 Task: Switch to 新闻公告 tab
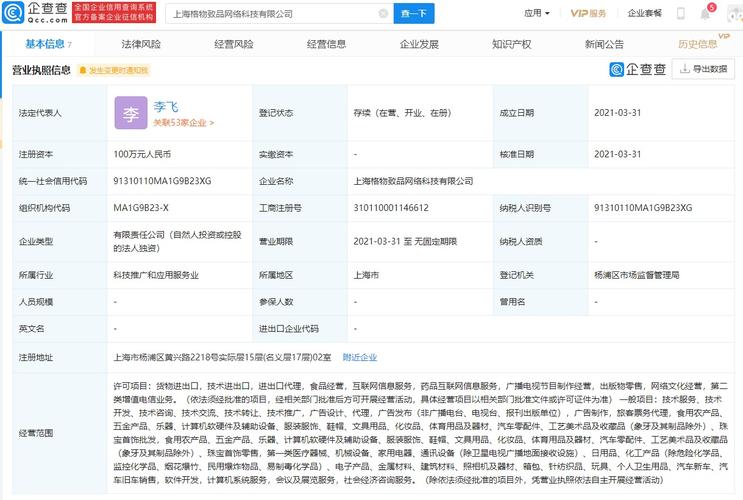604,44
